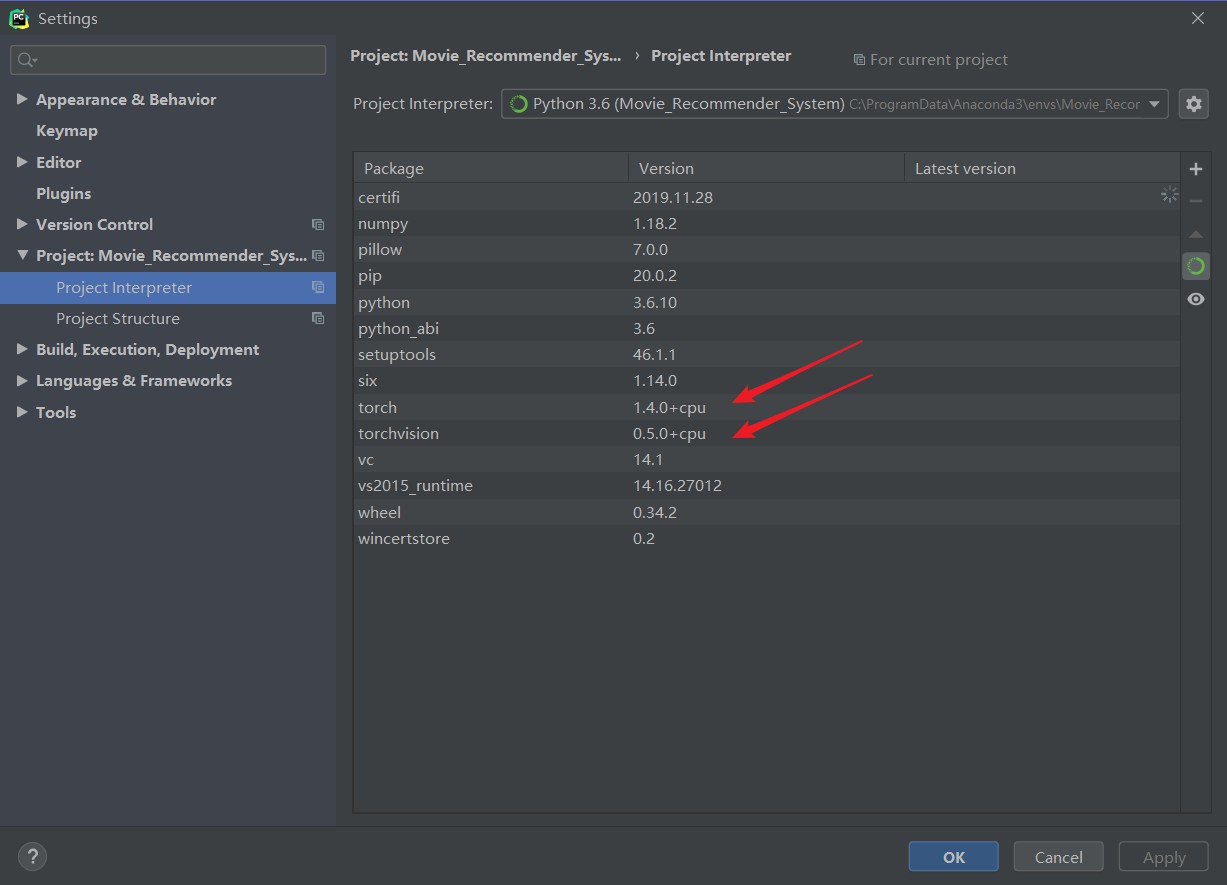Click the project-level icon beside Project Structure
The width and height of the screenshot is (1227, 885).
point(318,318)
